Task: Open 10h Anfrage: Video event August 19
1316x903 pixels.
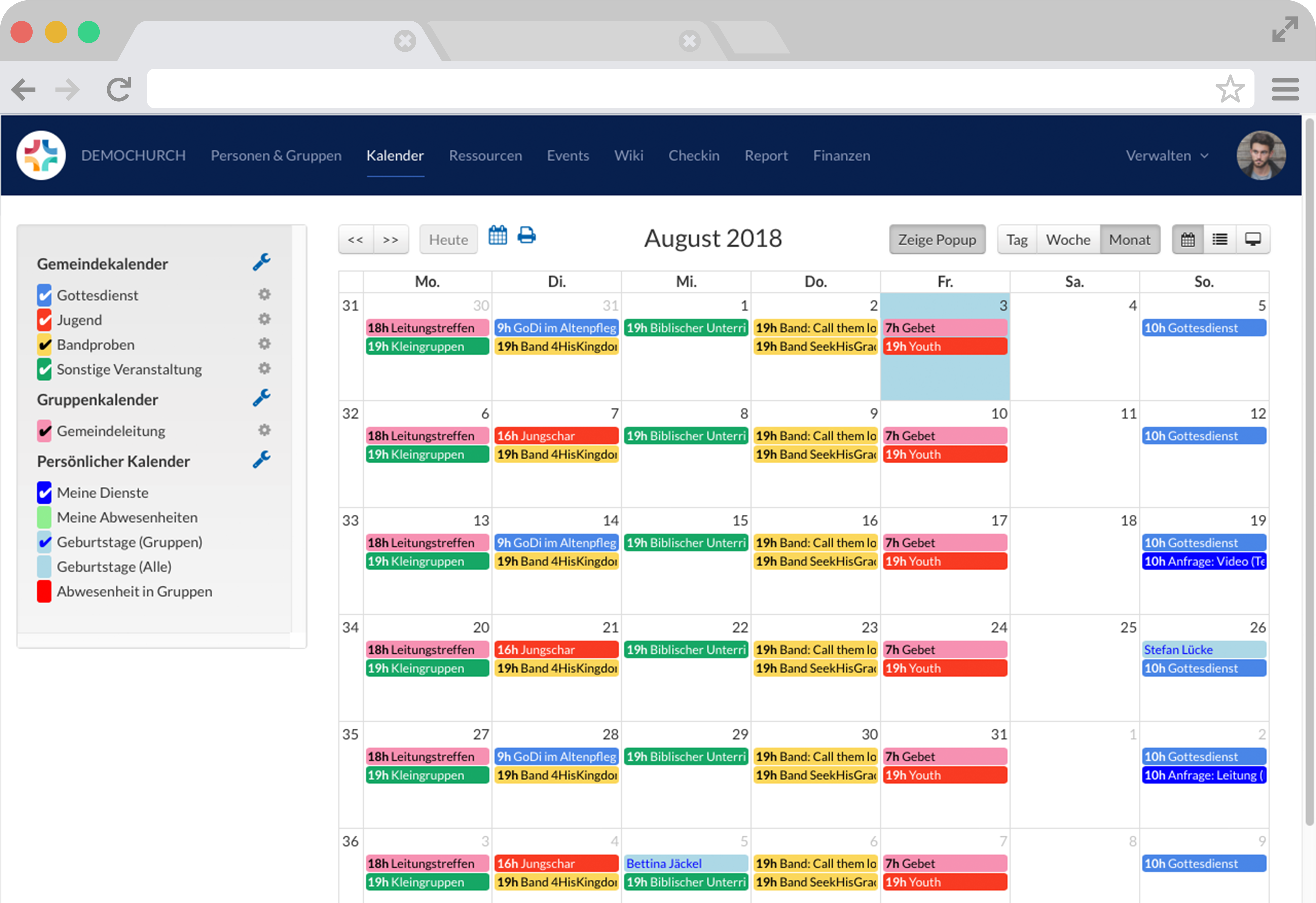Action: pyautogui.click(x=1204, y=561)
